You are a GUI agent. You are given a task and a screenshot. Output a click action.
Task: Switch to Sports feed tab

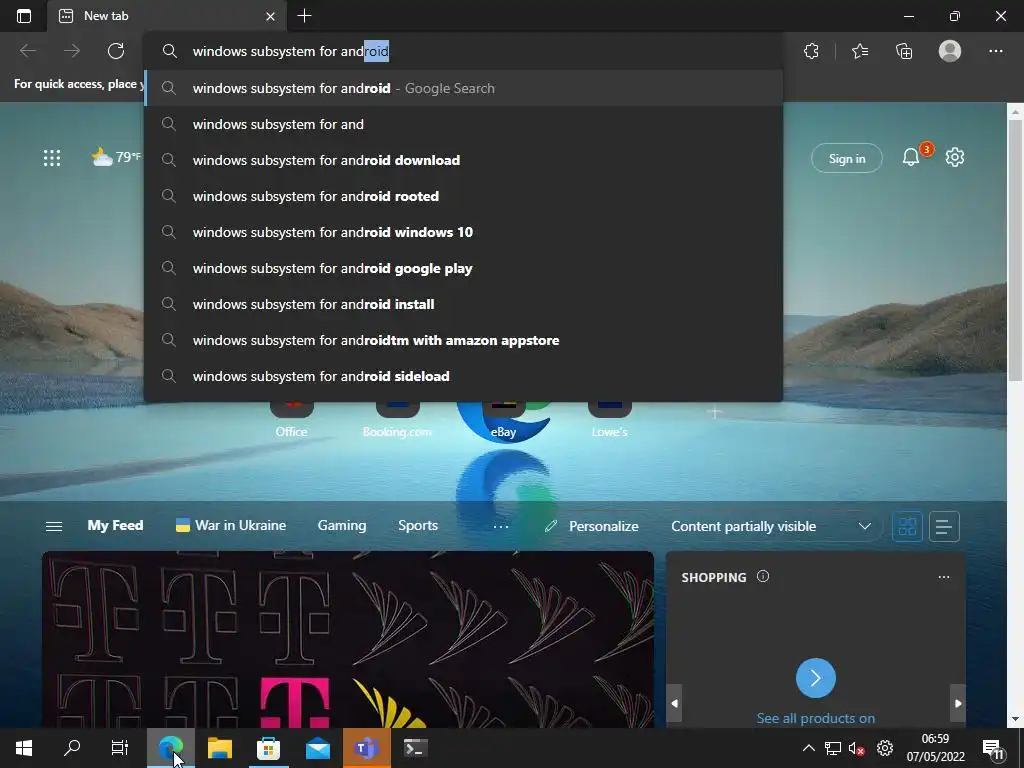coord(418,526)
